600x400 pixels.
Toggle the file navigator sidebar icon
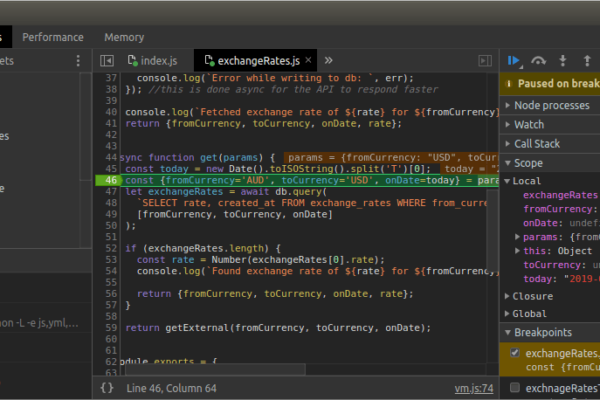point(107,60)
